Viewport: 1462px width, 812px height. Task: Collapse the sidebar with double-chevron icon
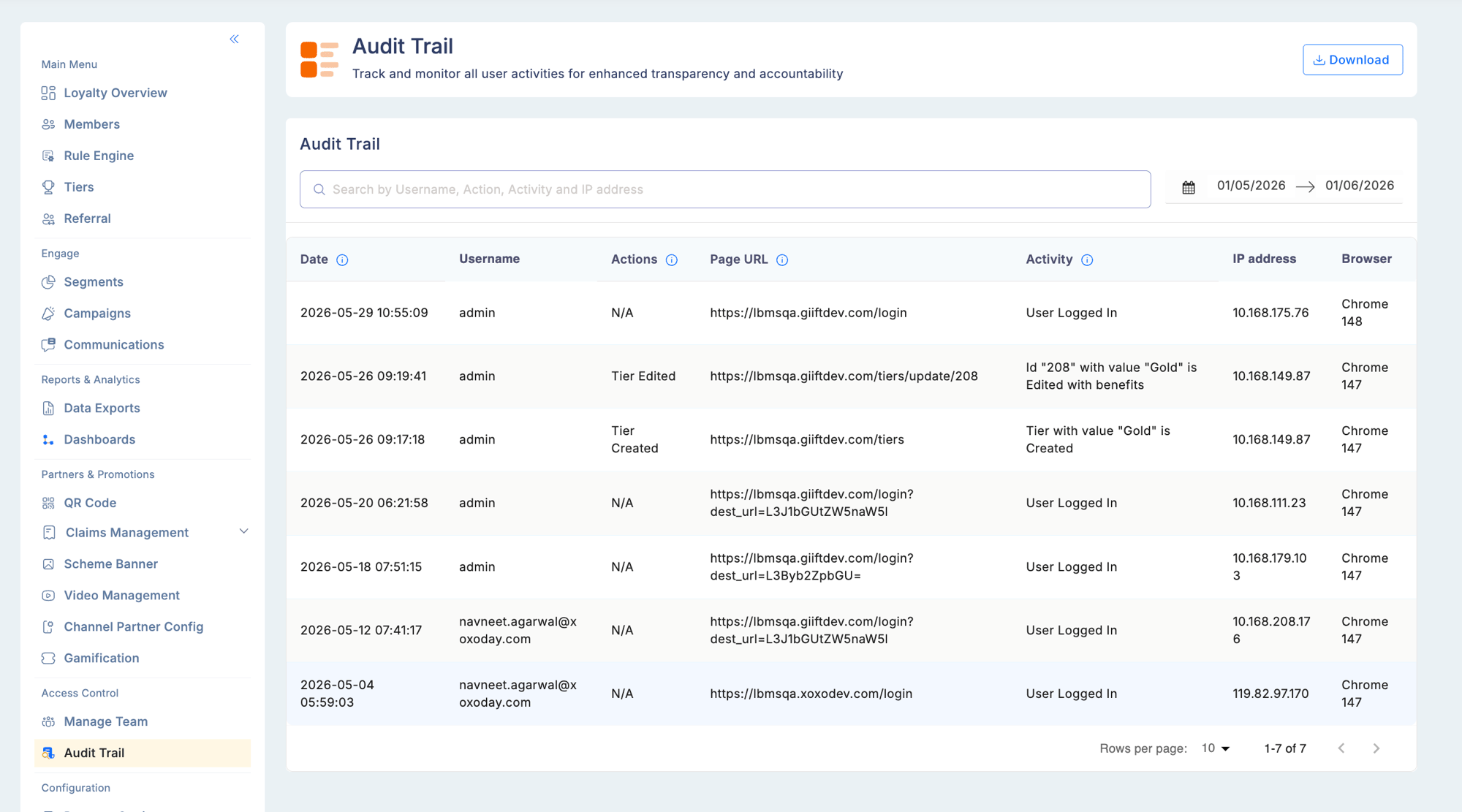(234, 39)
